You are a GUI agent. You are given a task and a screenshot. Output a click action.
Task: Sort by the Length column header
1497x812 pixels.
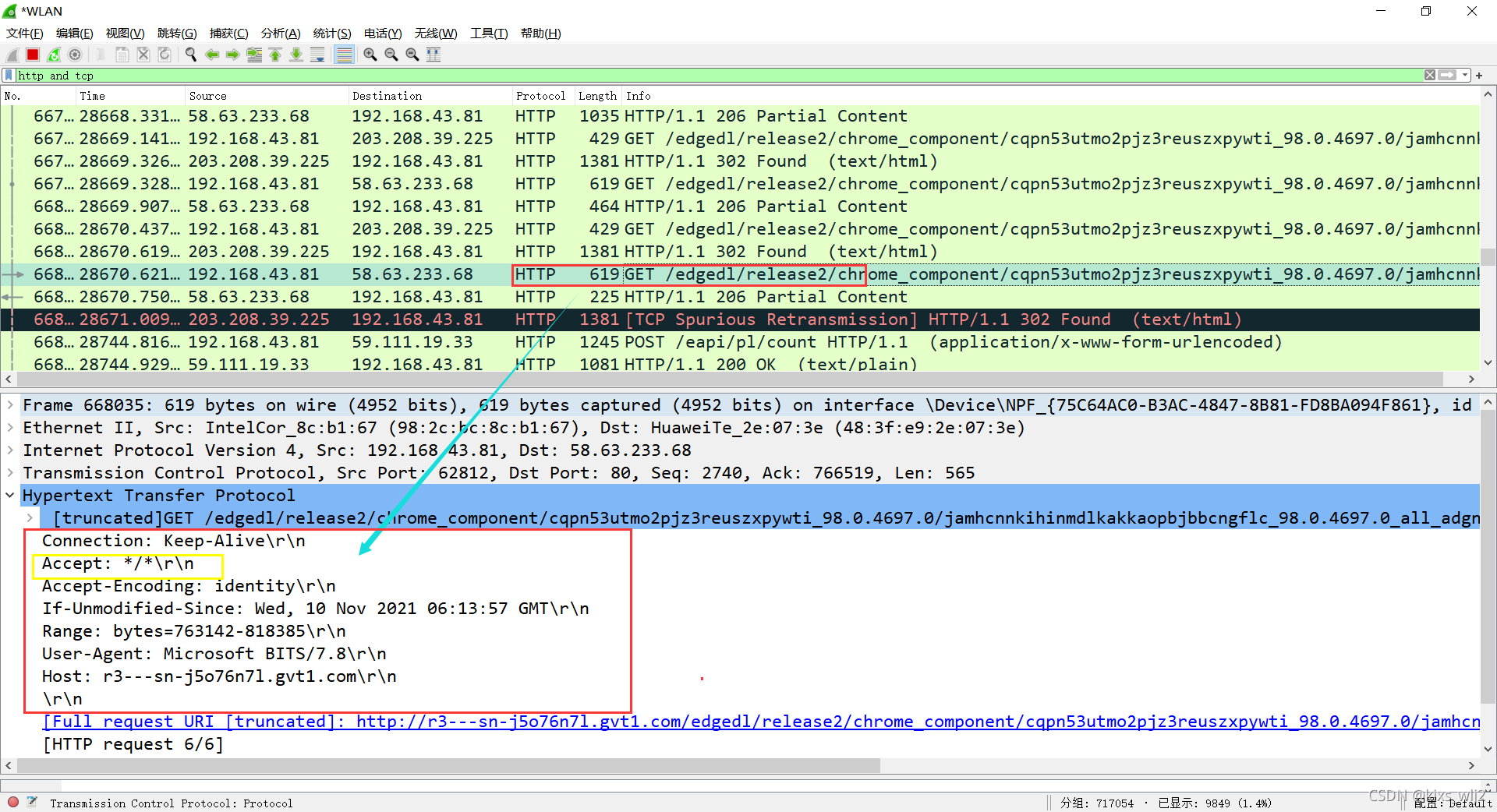(x=597, y=96)
